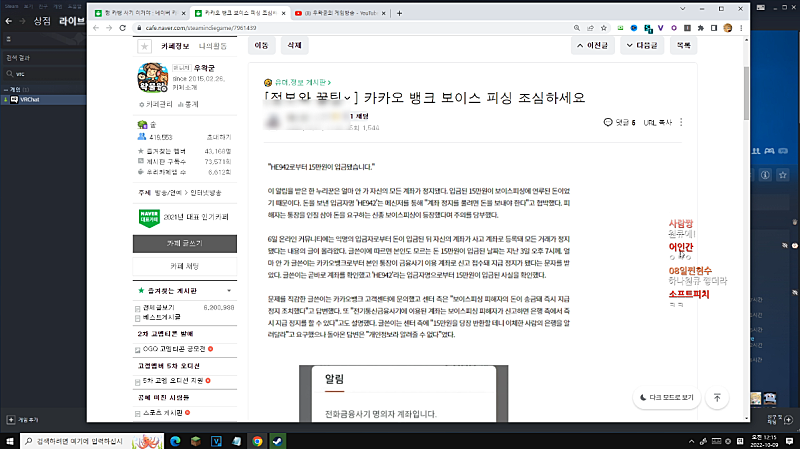
Task: Show hidden system tray icons
Action: (x=691, y=441)
